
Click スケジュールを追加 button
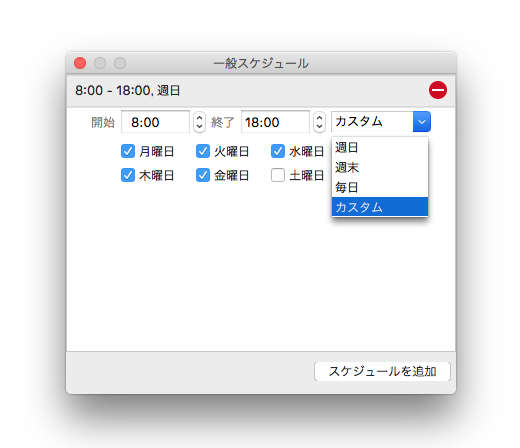pyautogui.click(x=382, y=371)
